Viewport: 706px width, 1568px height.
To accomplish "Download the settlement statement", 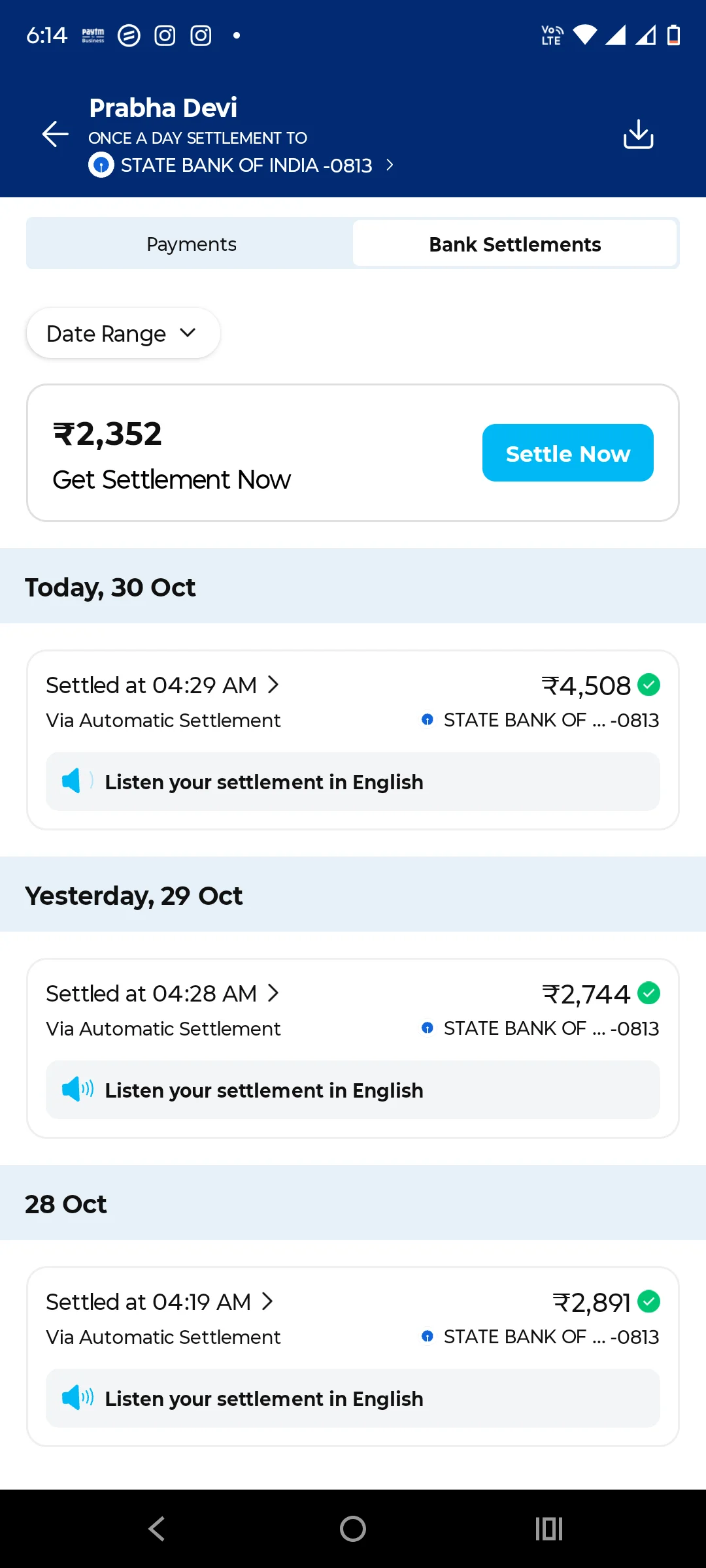I will tap(638, 134).
